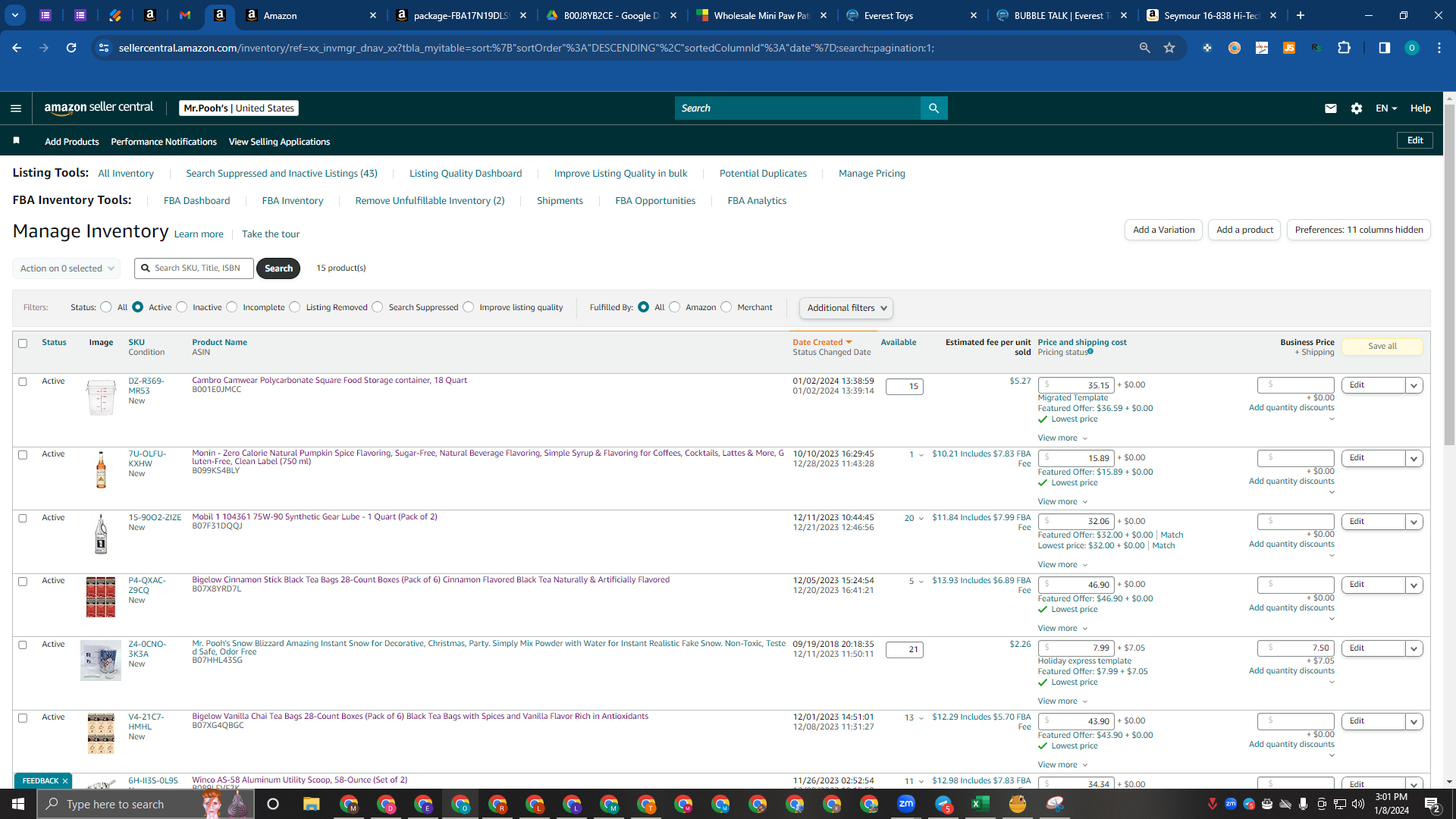
Task: Open Zoom from the taskbar
Action: pos(905,804)
